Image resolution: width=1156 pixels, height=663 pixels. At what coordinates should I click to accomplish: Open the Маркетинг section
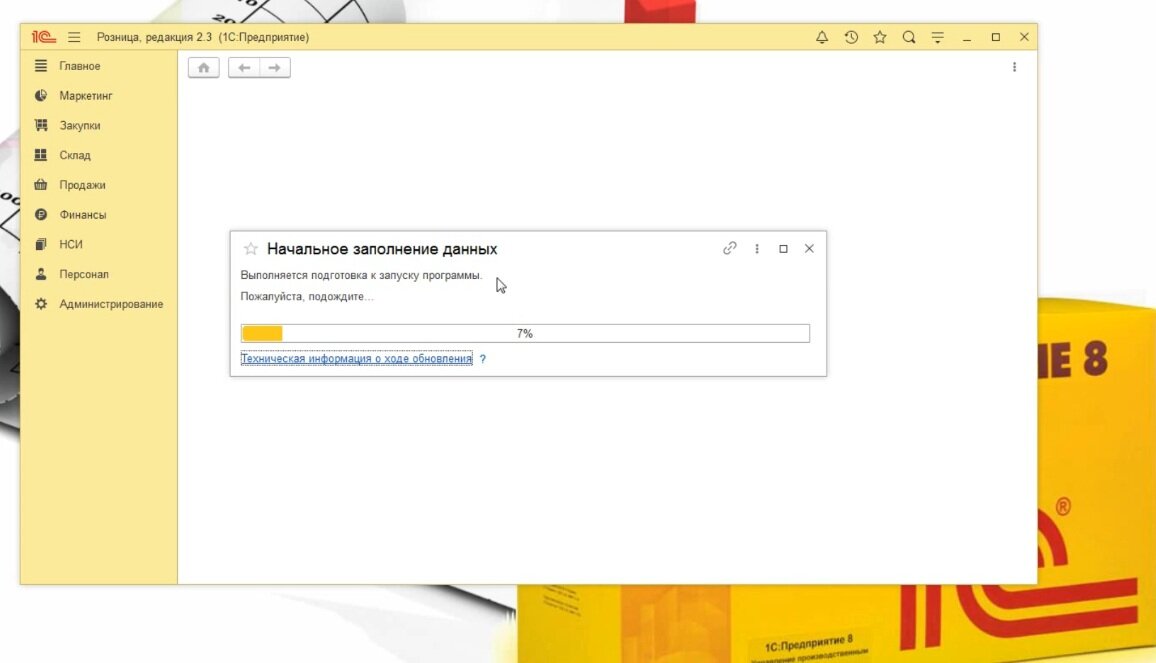(x=86, y=96)
